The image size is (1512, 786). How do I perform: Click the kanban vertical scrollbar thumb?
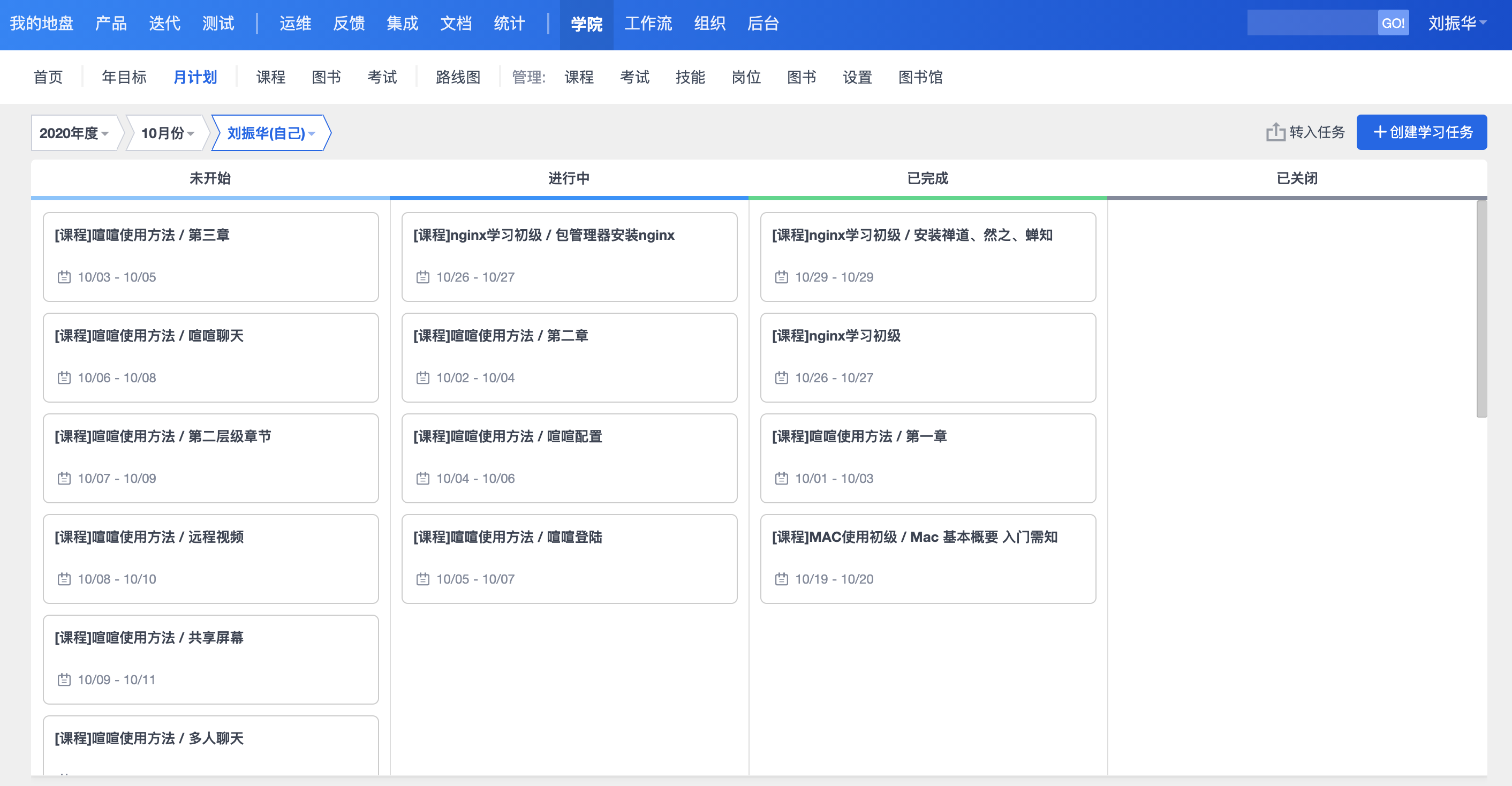[1481, 308]
